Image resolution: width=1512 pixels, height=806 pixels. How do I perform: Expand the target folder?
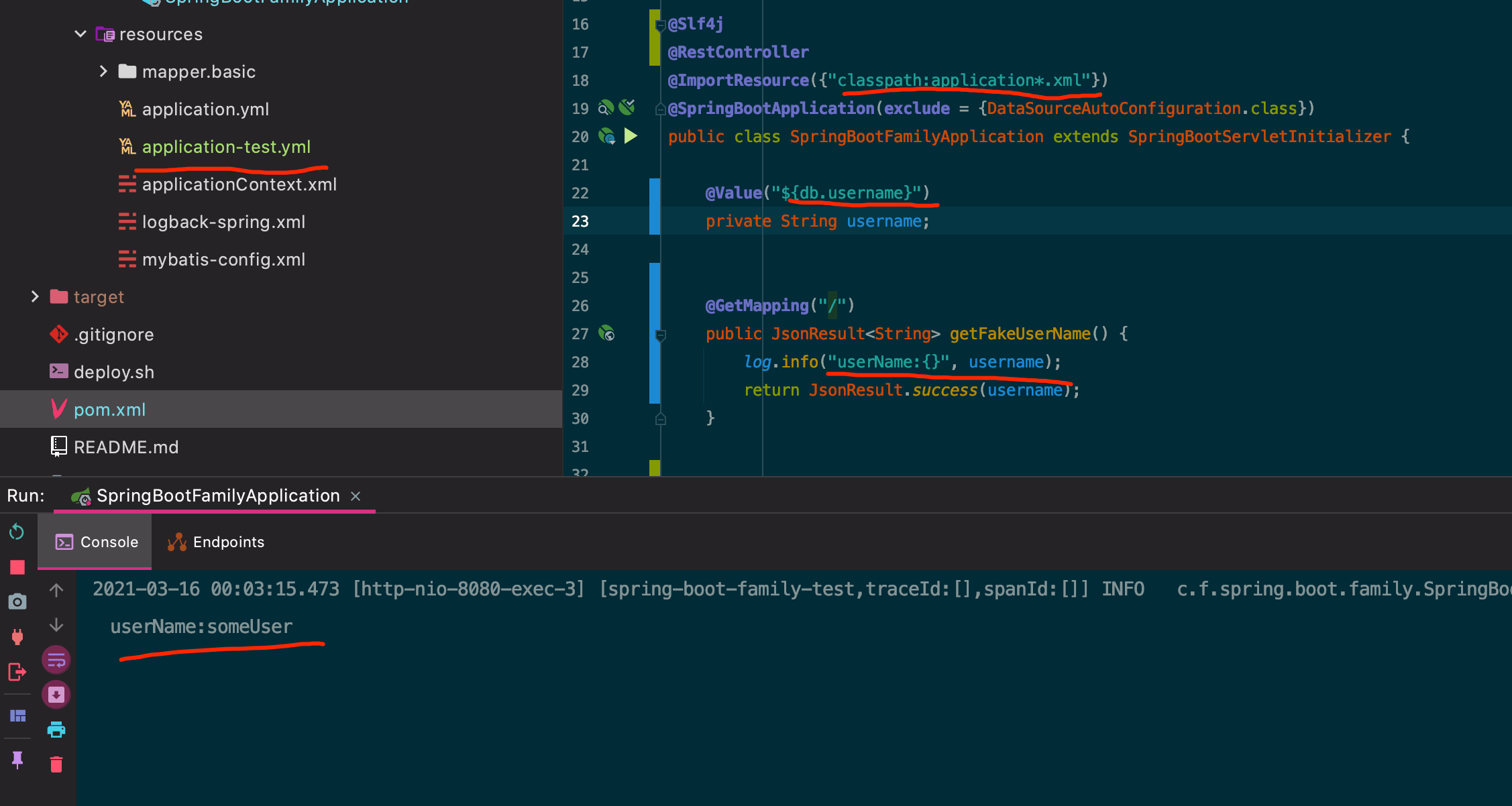pyautogui.click(x=34, y=296)
